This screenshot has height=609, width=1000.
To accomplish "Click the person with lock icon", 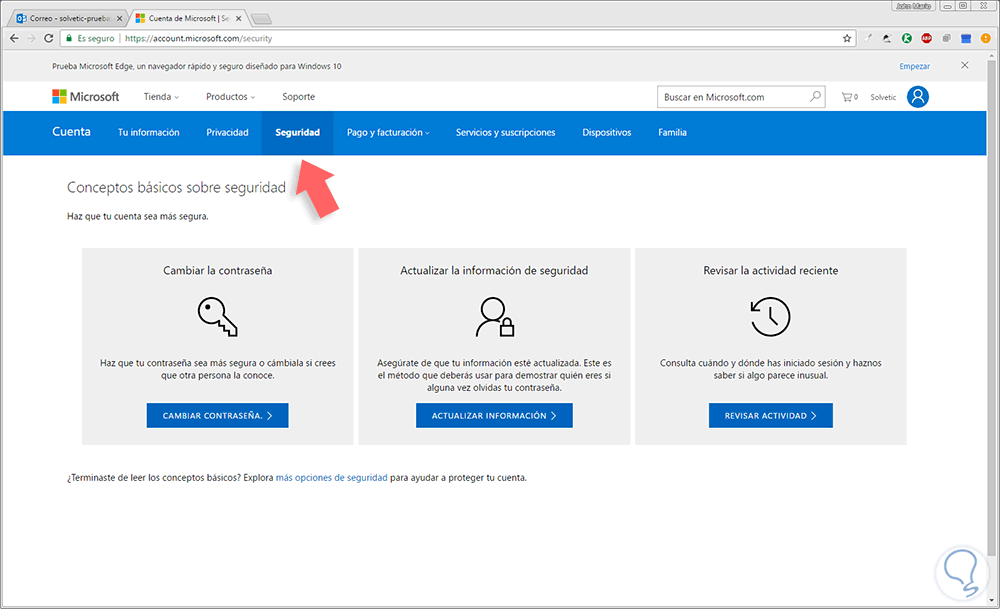I will click(495, 317).
